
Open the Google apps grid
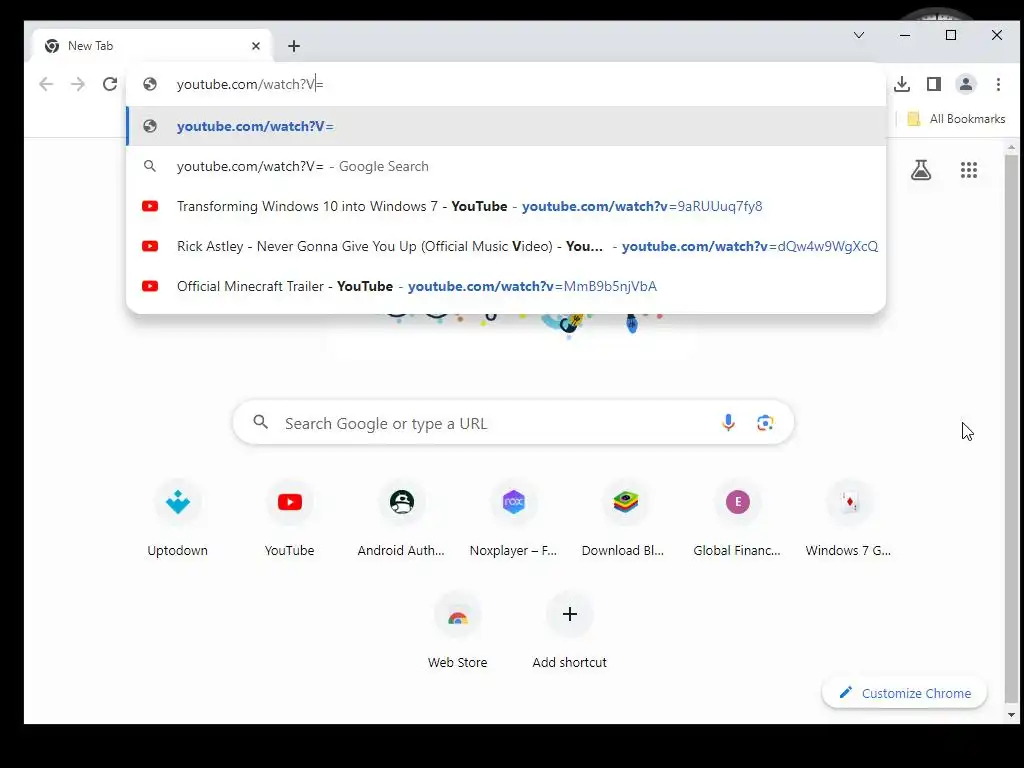tap(969, 170)
